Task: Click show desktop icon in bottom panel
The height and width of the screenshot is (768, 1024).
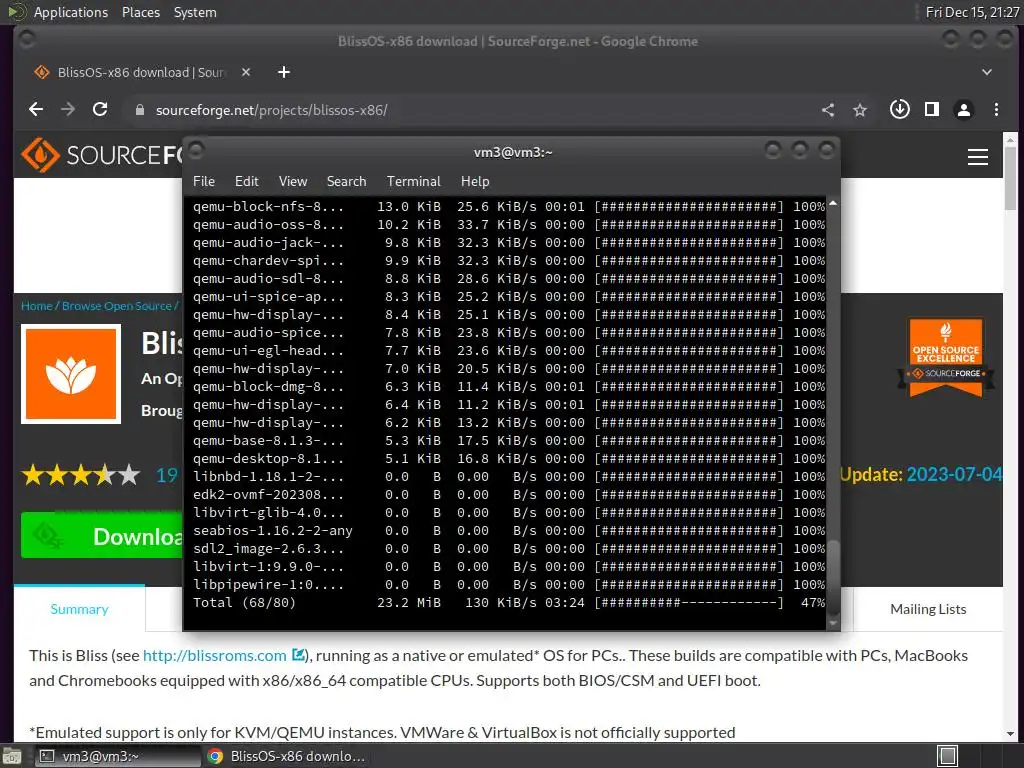Action: point(12,756)
